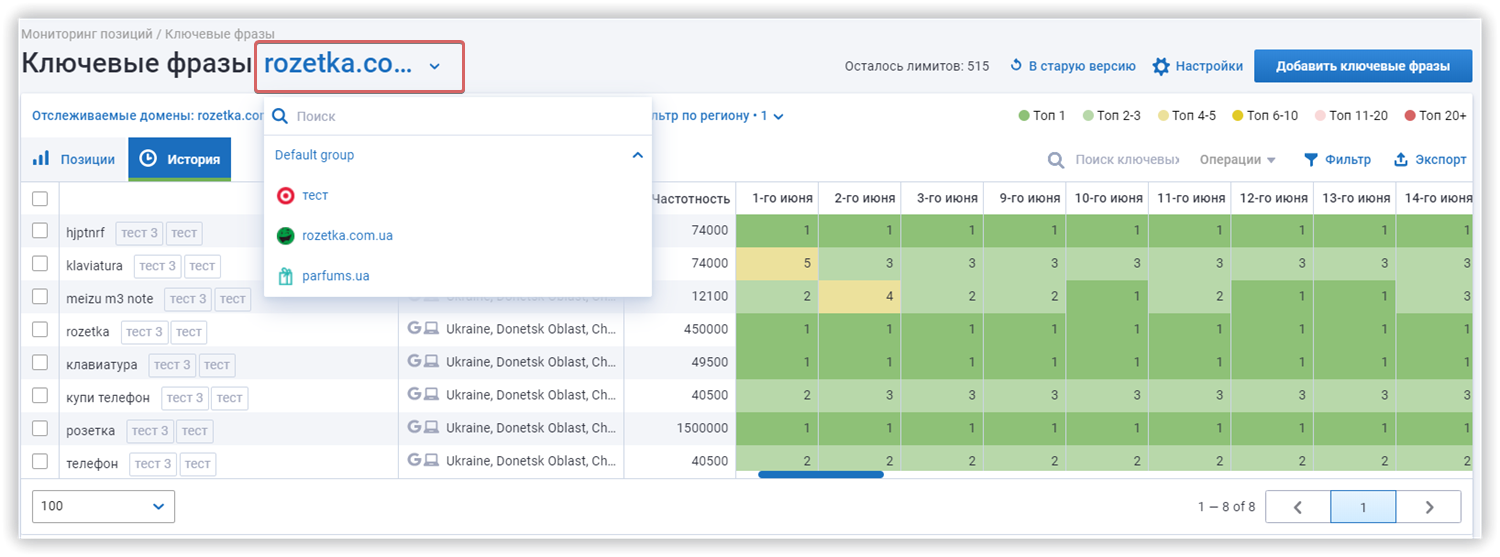Switch to the История tab
Viewport: 1500px width, 557px height.
point(180,159)
